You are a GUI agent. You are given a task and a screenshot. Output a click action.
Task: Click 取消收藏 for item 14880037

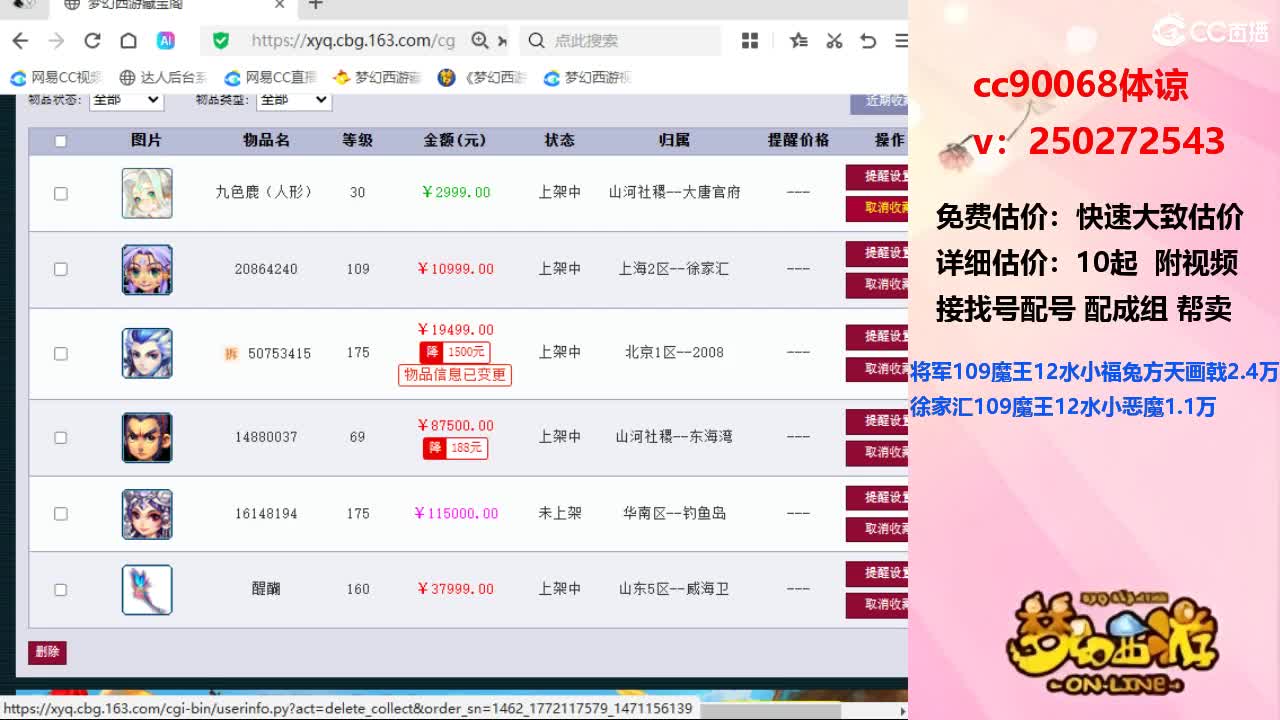(x=877, y=453)
